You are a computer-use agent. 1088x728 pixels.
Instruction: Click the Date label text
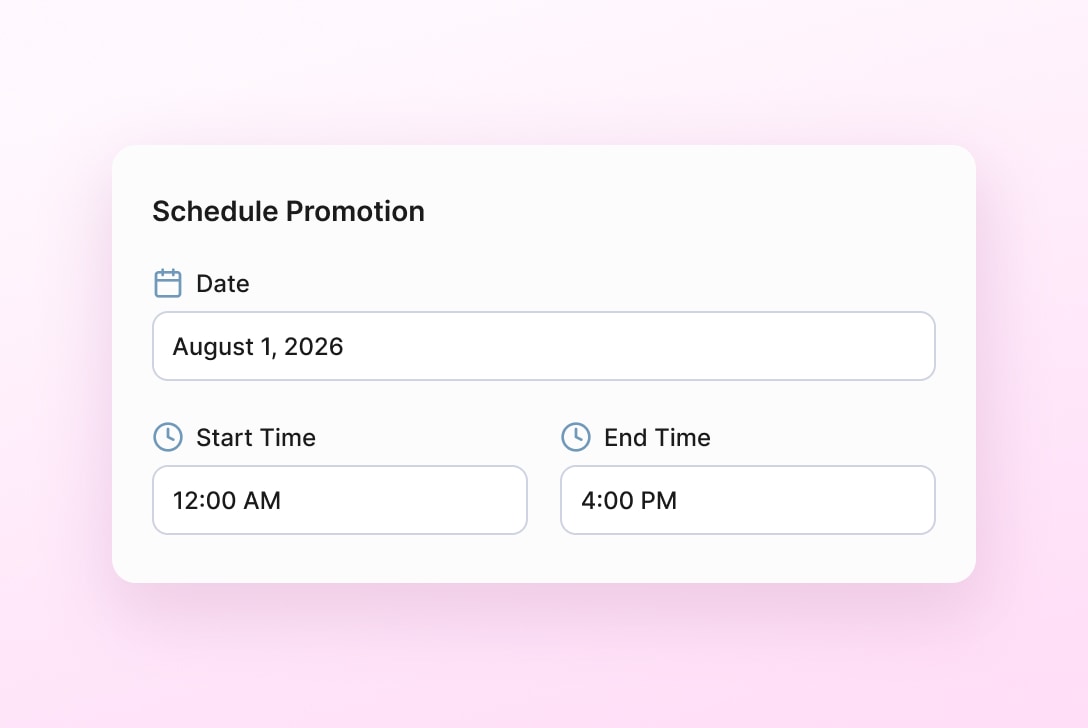(222, 284)
